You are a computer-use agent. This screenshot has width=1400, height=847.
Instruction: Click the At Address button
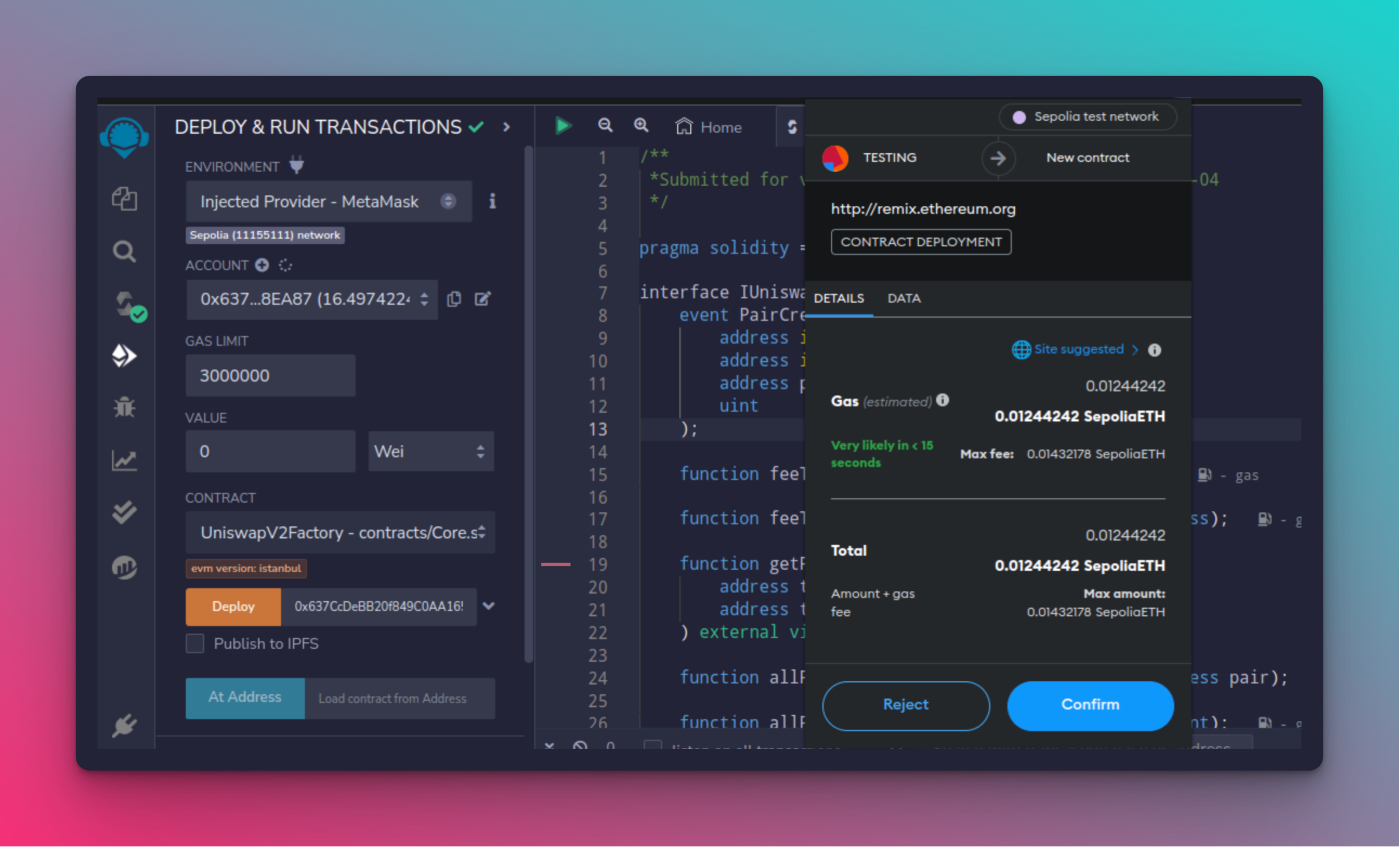[245, 698]
